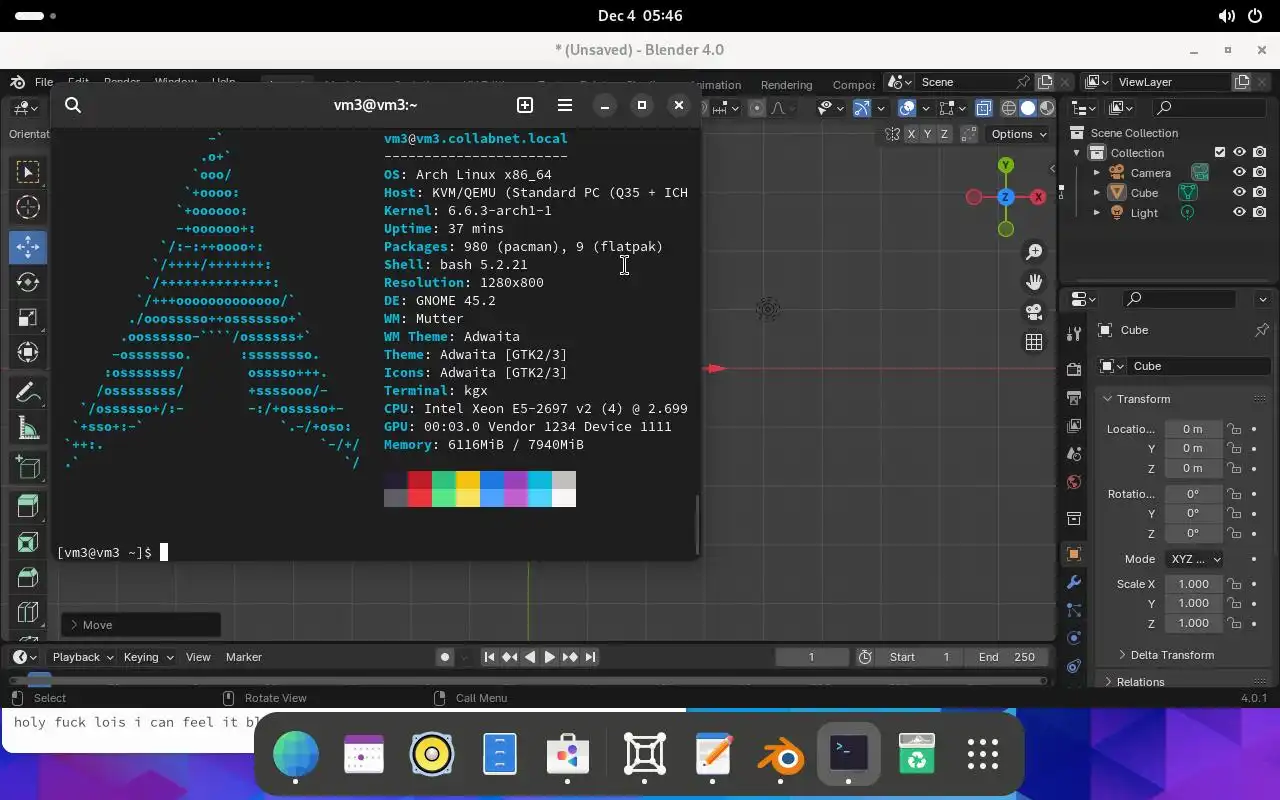Screen dimensions: 1280x800
Task: Pin the Cube properties panel
Action: pos(1261,330)
